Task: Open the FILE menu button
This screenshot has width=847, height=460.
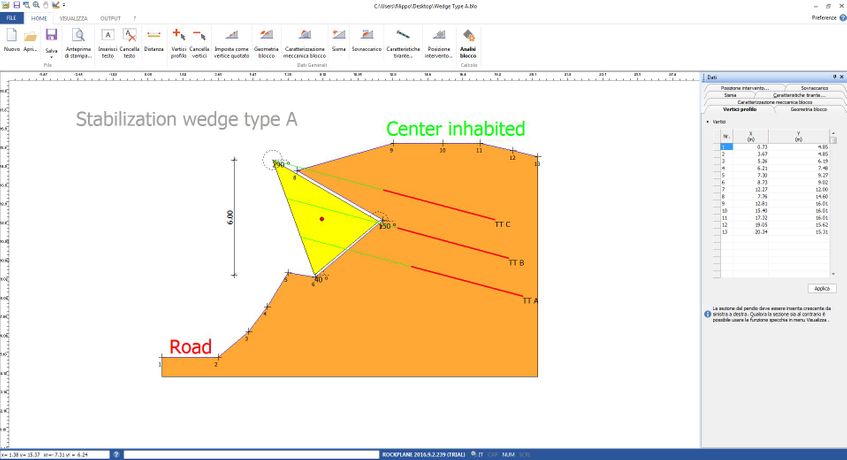Action: [13, 18]
